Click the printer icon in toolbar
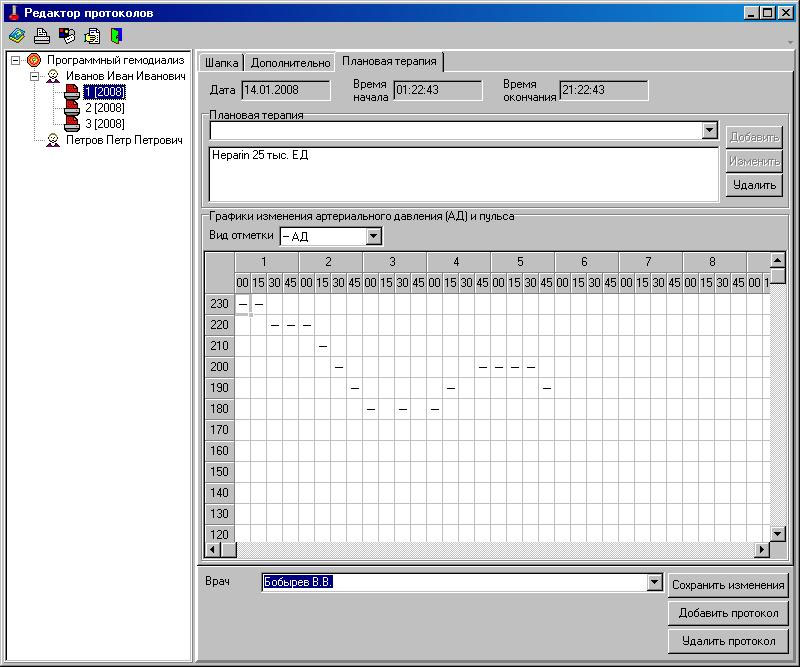This screenshot has width=800, height=667. (42, 36)
